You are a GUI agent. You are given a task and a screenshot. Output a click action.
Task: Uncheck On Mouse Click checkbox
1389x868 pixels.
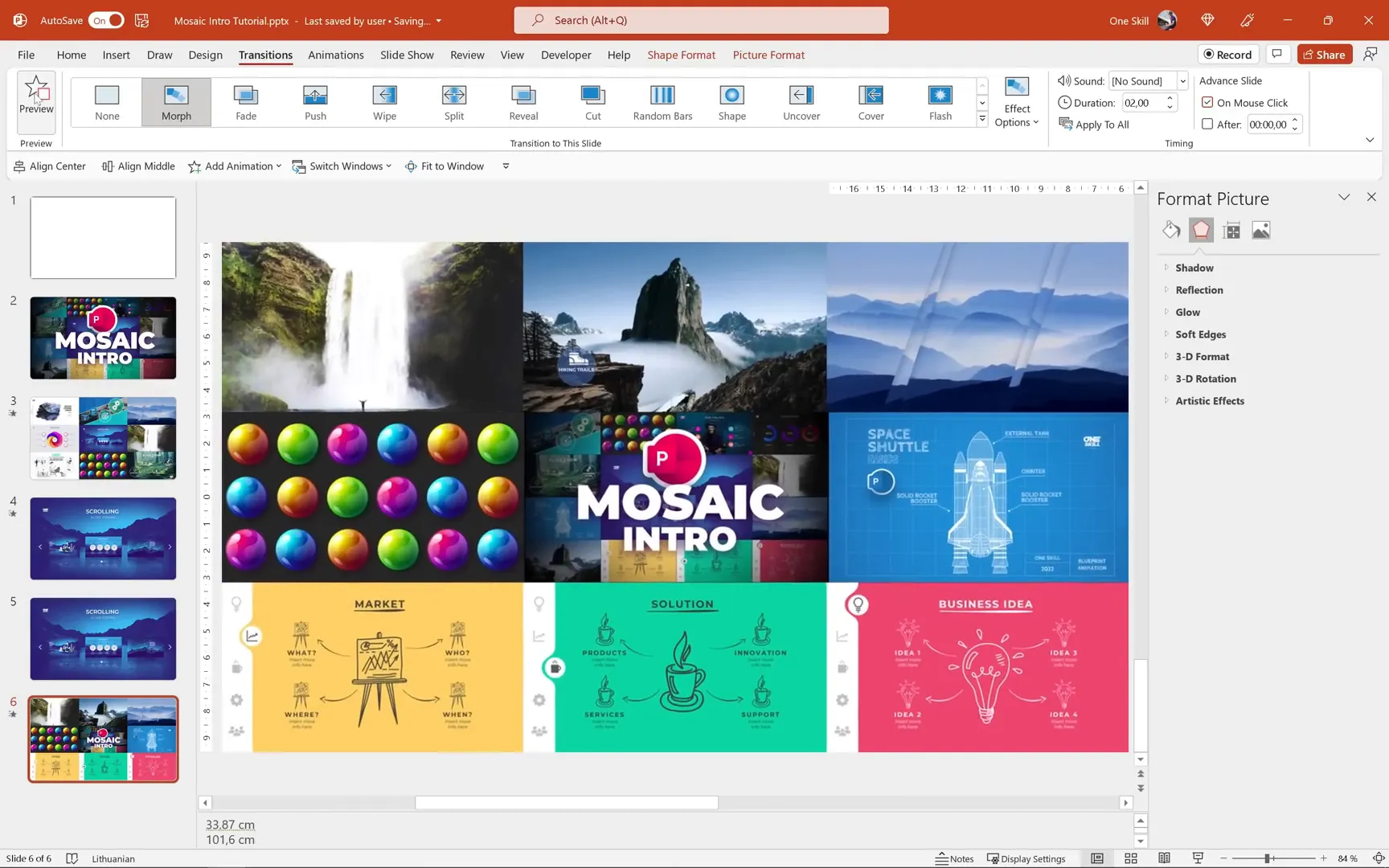click(x=1207, y=102)
